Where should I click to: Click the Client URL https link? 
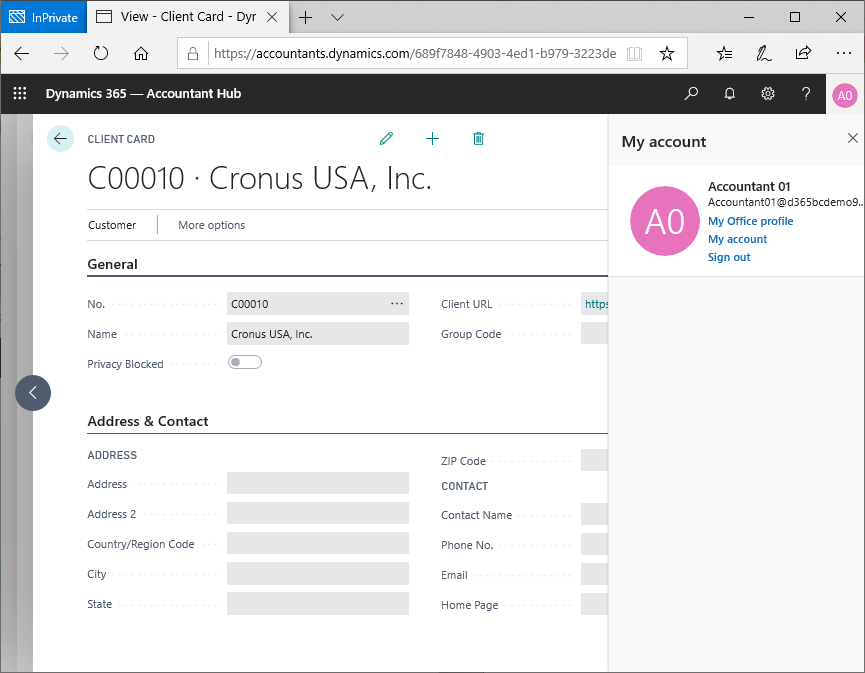point(596,304)
